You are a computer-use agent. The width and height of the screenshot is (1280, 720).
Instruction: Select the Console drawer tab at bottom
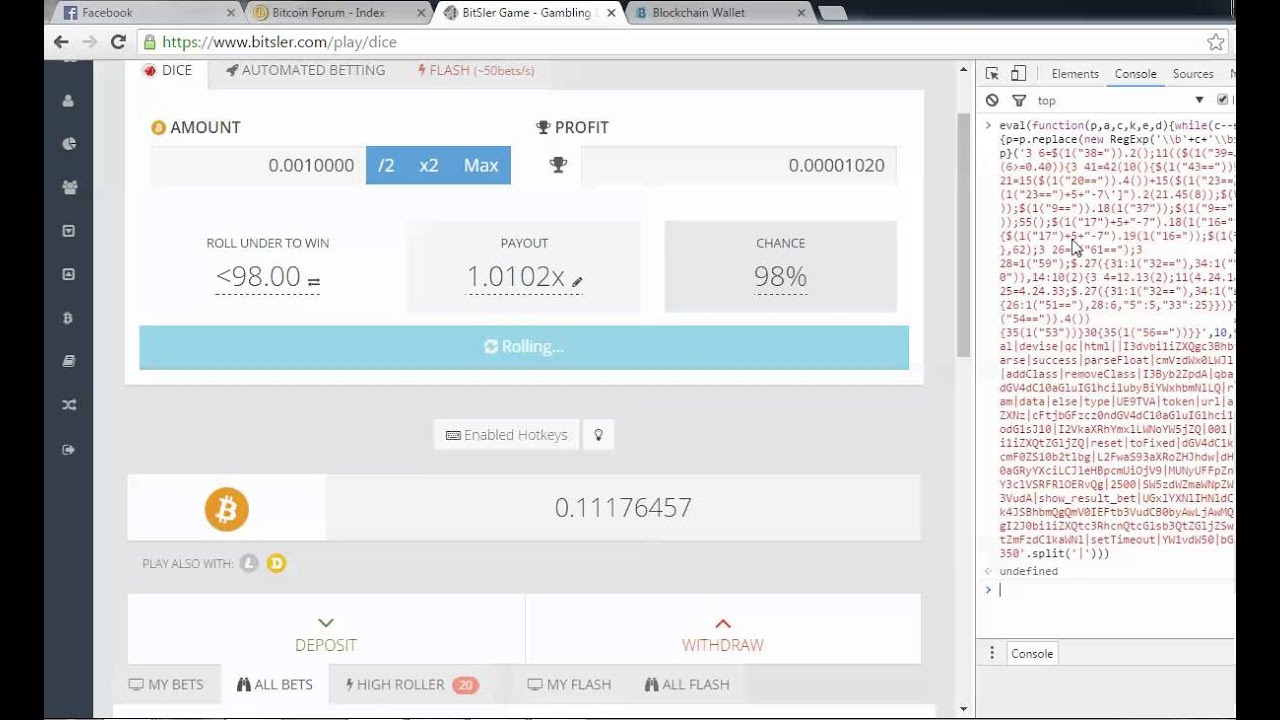tap(1032, 654)
